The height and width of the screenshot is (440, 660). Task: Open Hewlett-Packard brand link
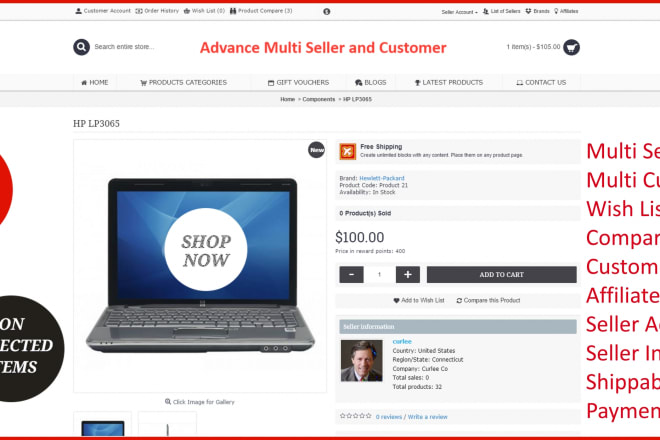(x=382, y=178)
